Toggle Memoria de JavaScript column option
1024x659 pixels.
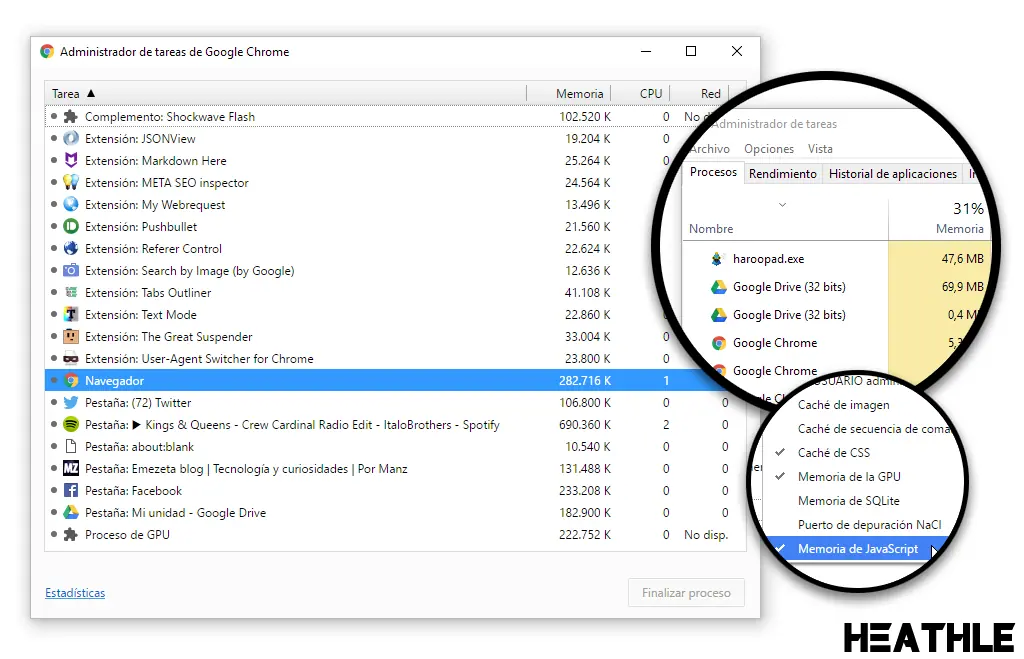pos(857,549)
